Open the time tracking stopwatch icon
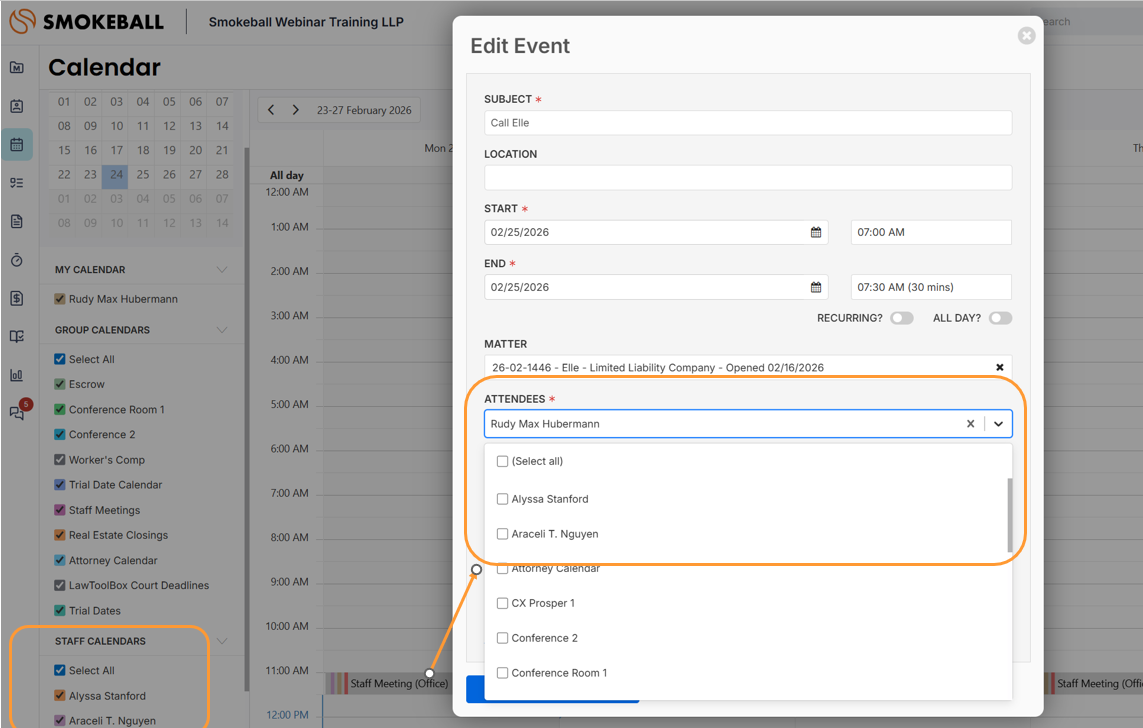This screenshot has height=728, width=1143. pyautogui.click(x=17, y=260)
